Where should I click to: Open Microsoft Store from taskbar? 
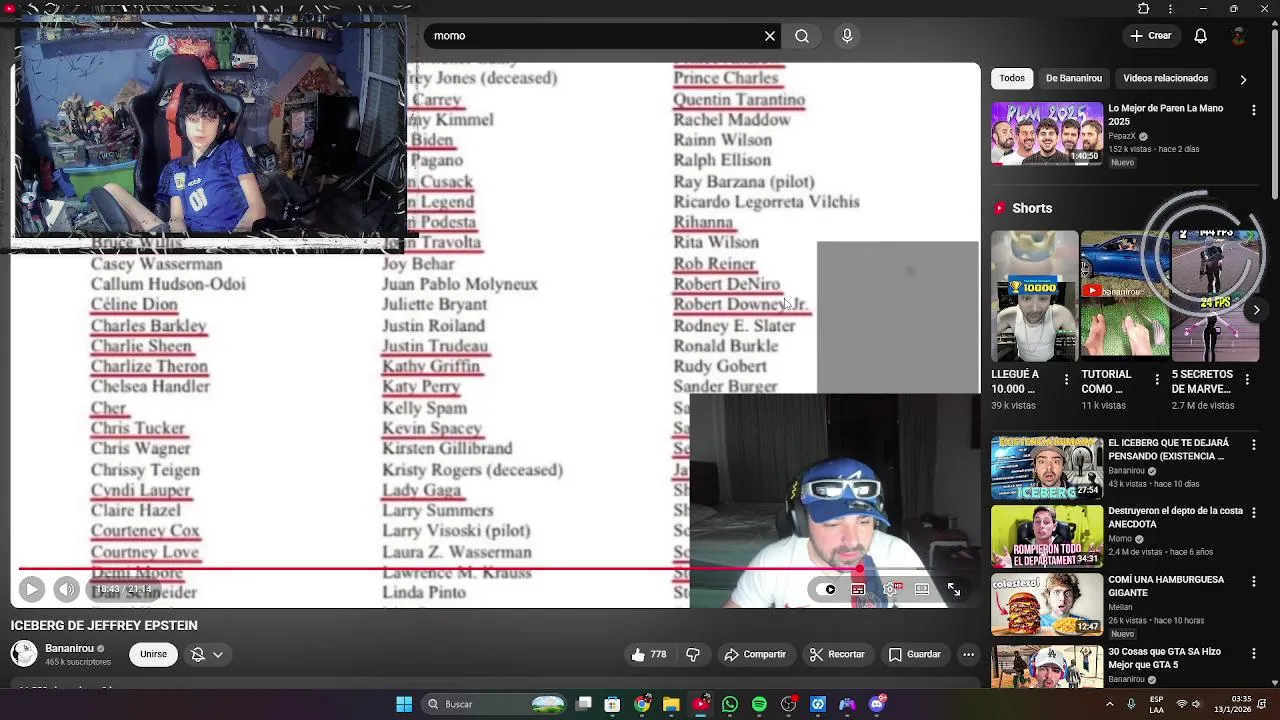(612, 704)
